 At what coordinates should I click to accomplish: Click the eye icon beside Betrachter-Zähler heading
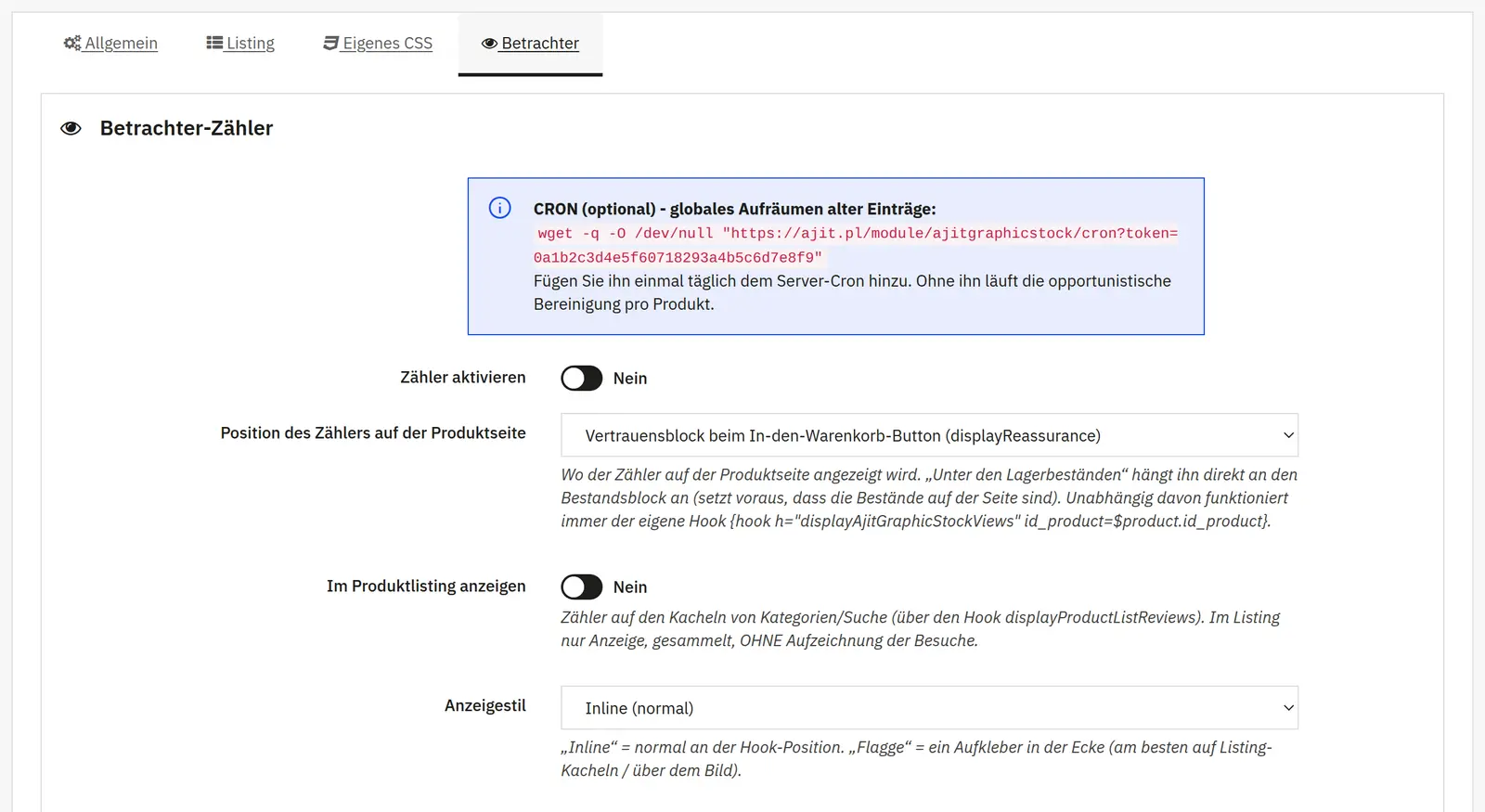click(x=71, y=128)
